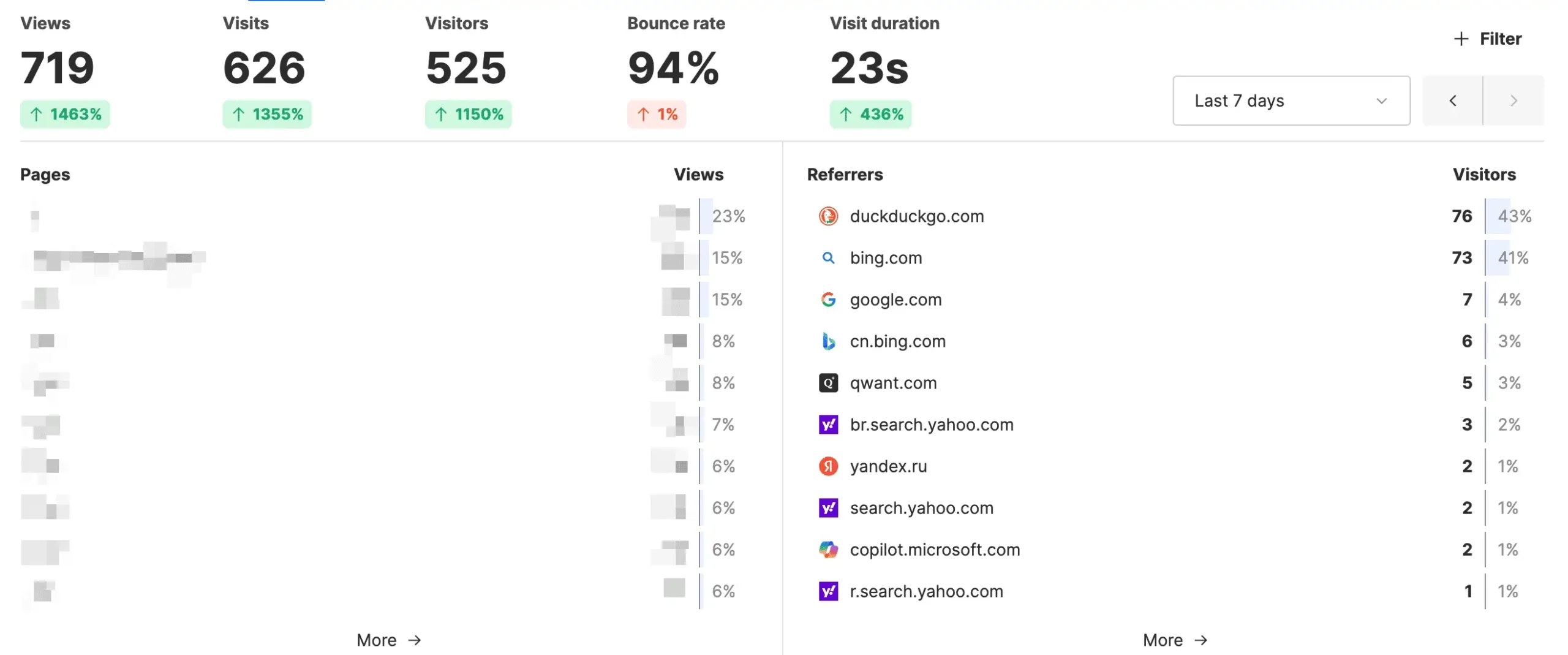1568x655 pixels.
Task: Click the cn.bing.com Bing favicon
Action: tap(828, 341)
